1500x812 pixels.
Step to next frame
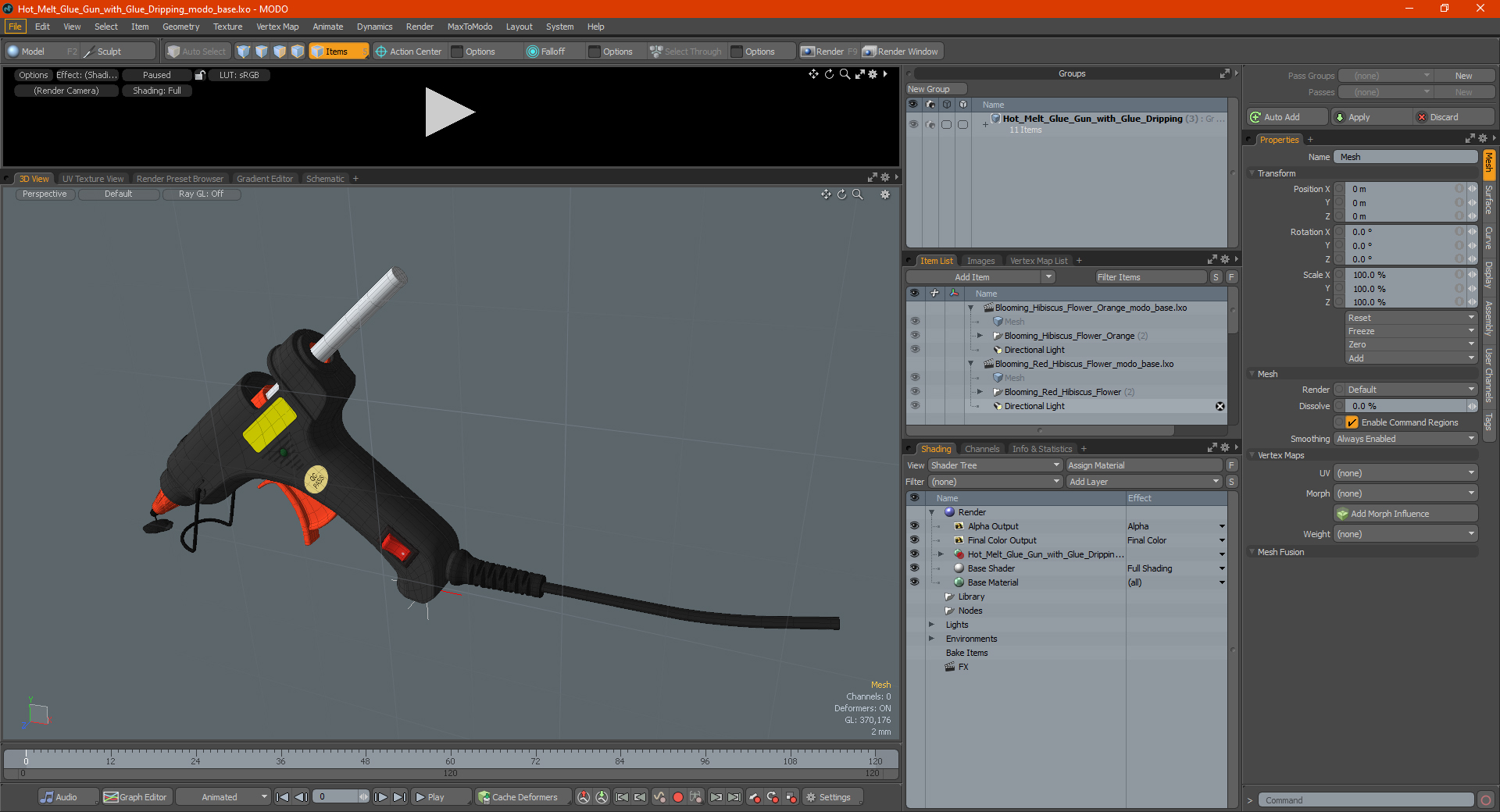pyautogui.click(x=381, y=797)
